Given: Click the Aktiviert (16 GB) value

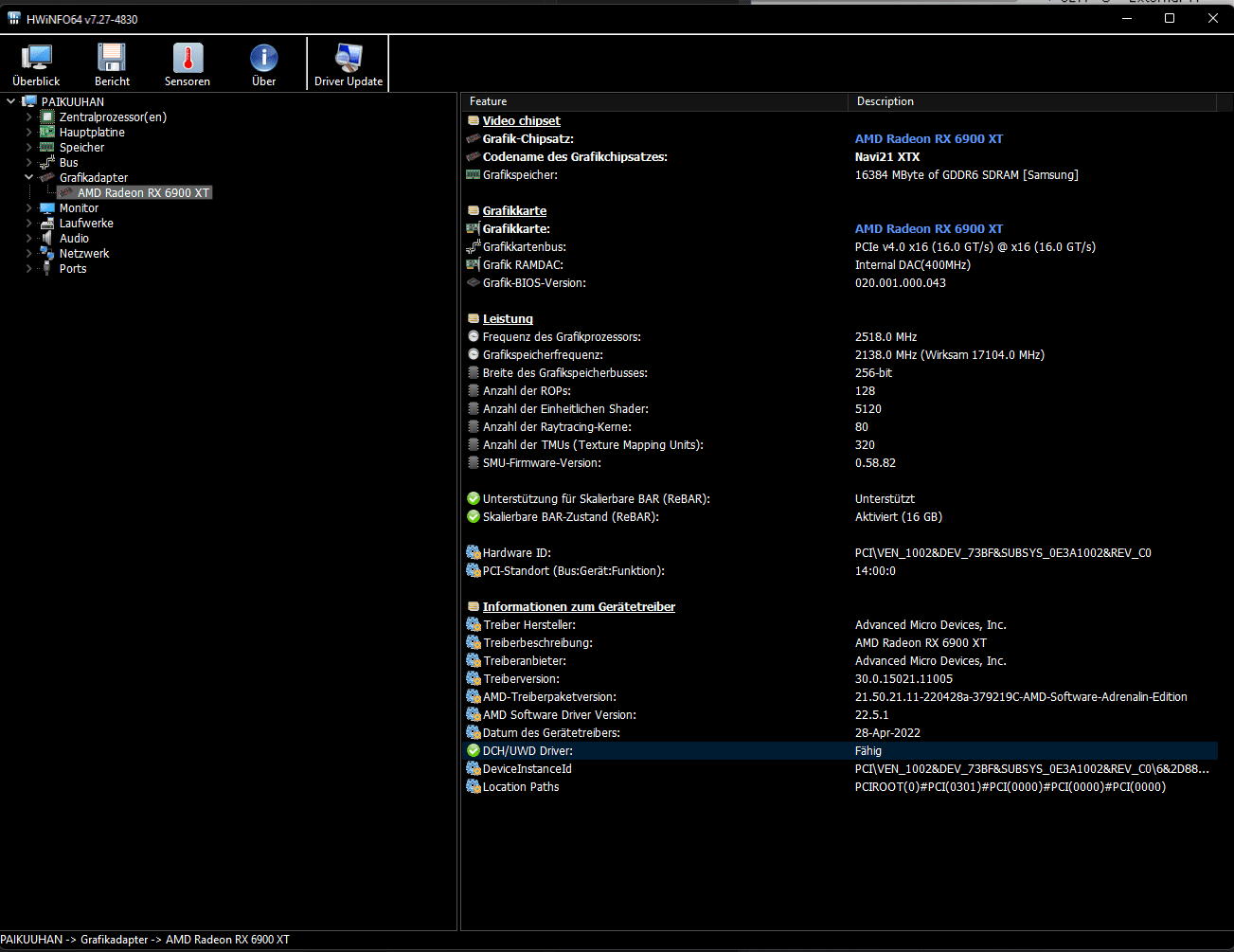Looking at the screenshot, I should point(899,516).
